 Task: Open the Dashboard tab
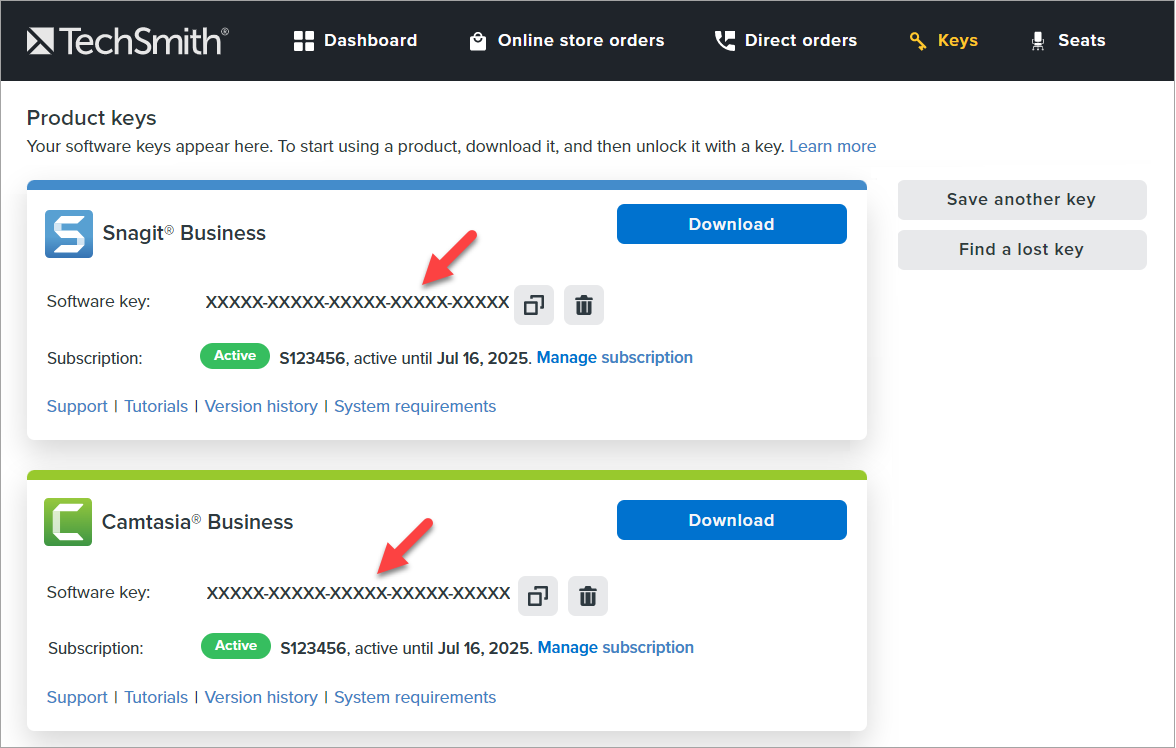355,41
